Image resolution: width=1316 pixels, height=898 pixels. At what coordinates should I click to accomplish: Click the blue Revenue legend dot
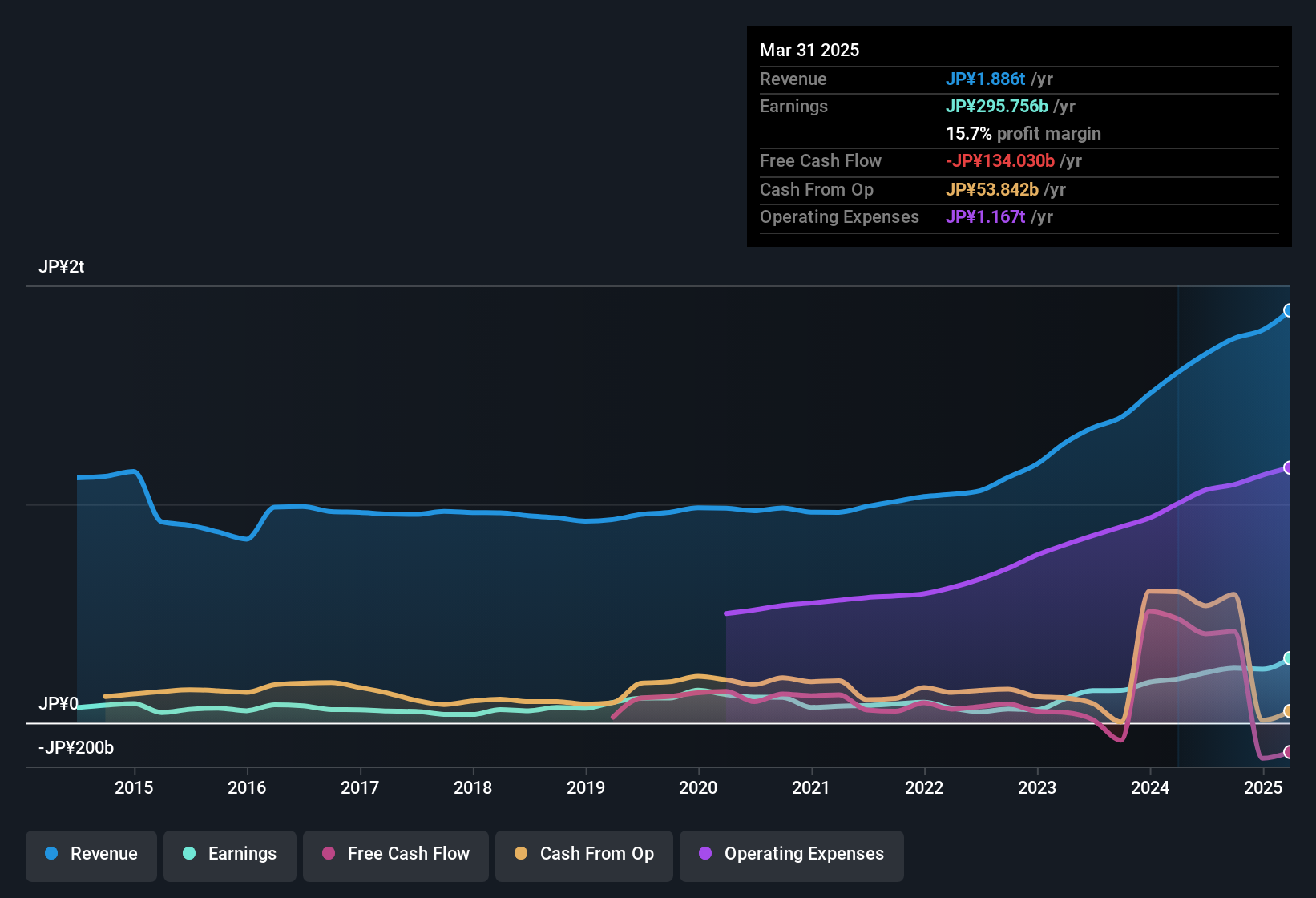51,854
